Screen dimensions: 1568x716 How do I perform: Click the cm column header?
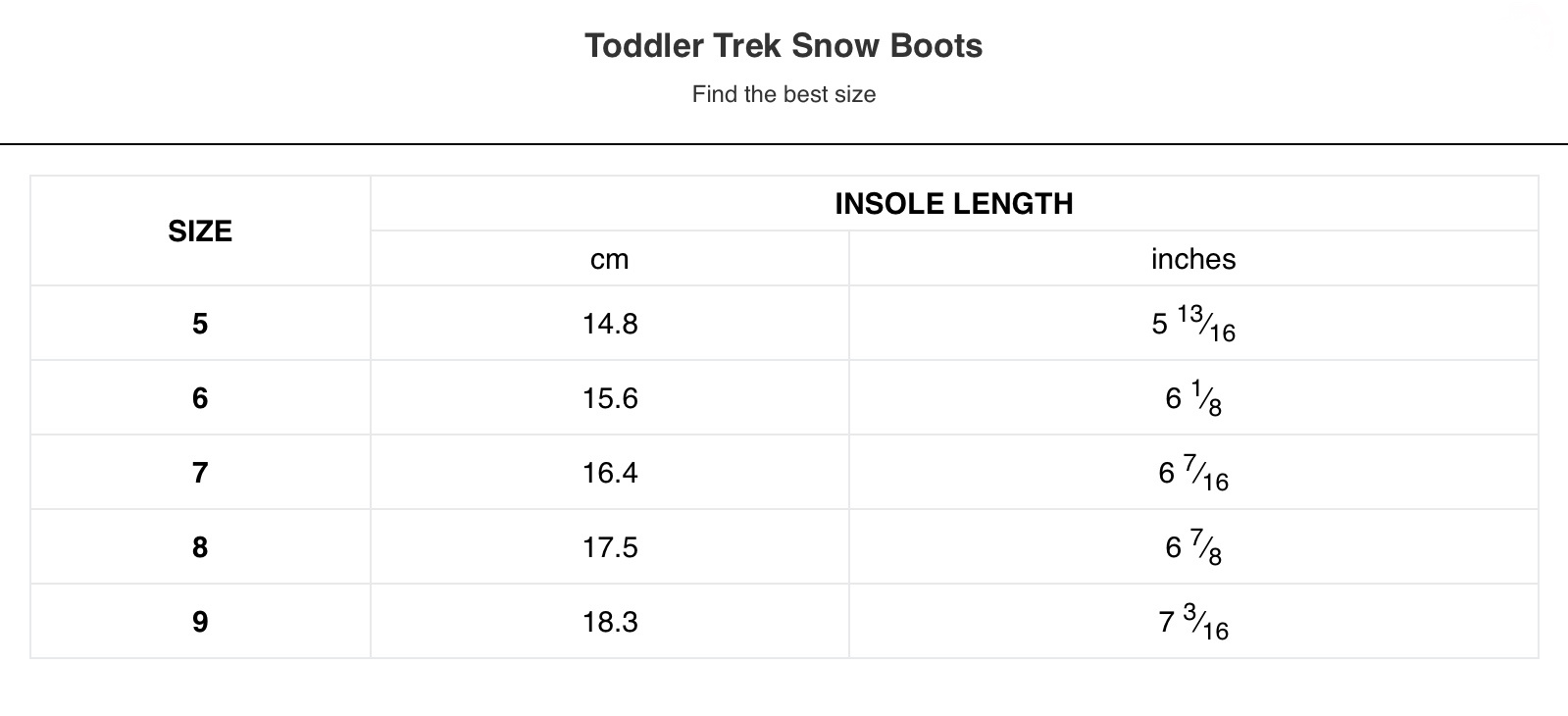coord(609,259)
